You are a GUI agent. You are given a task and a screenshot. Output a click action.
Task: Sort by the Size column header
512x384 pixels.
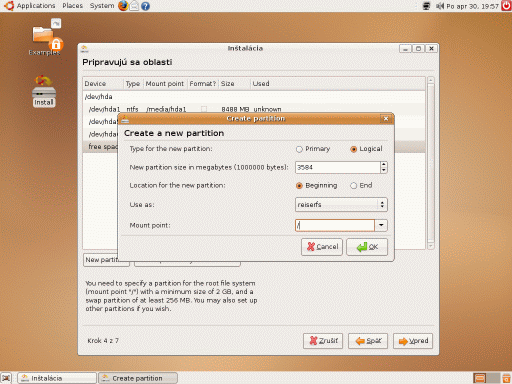(x=234, y=84)
